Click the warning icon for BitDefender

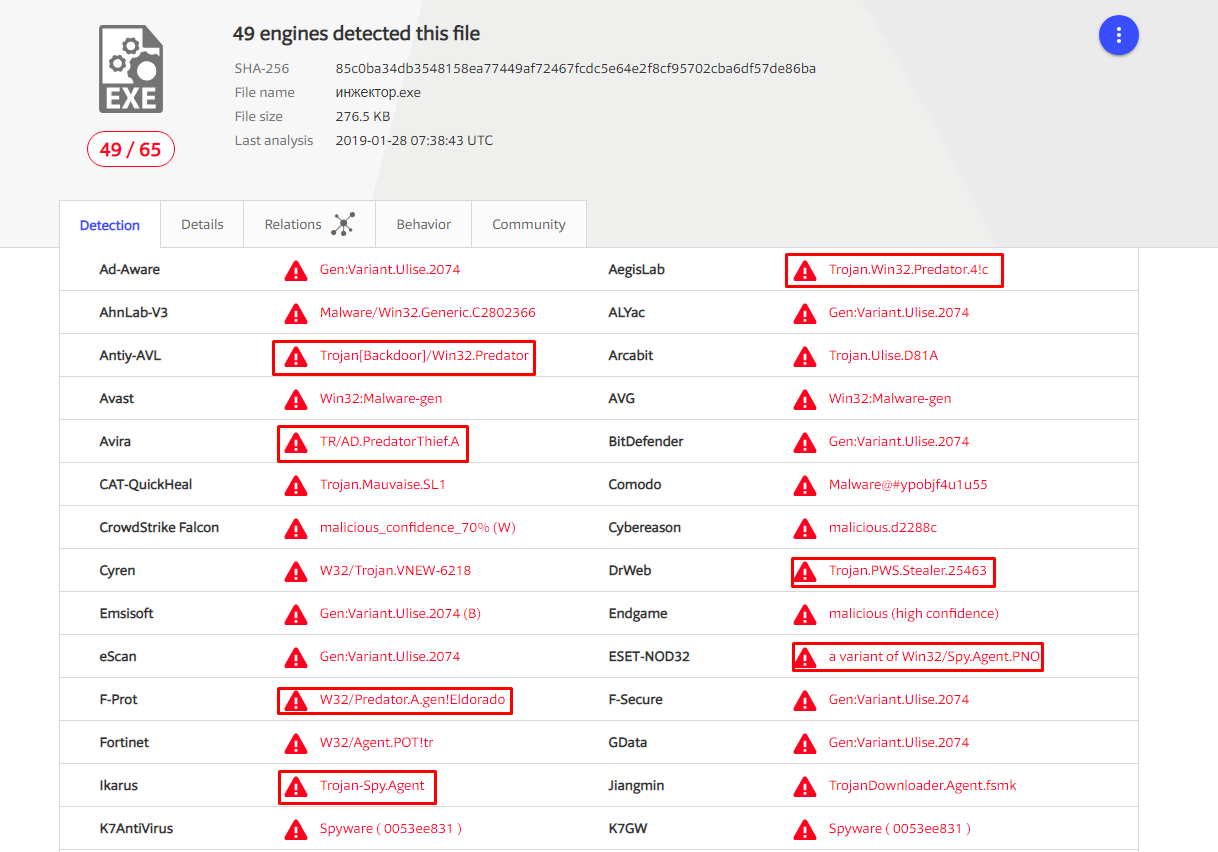click(804, 442)
